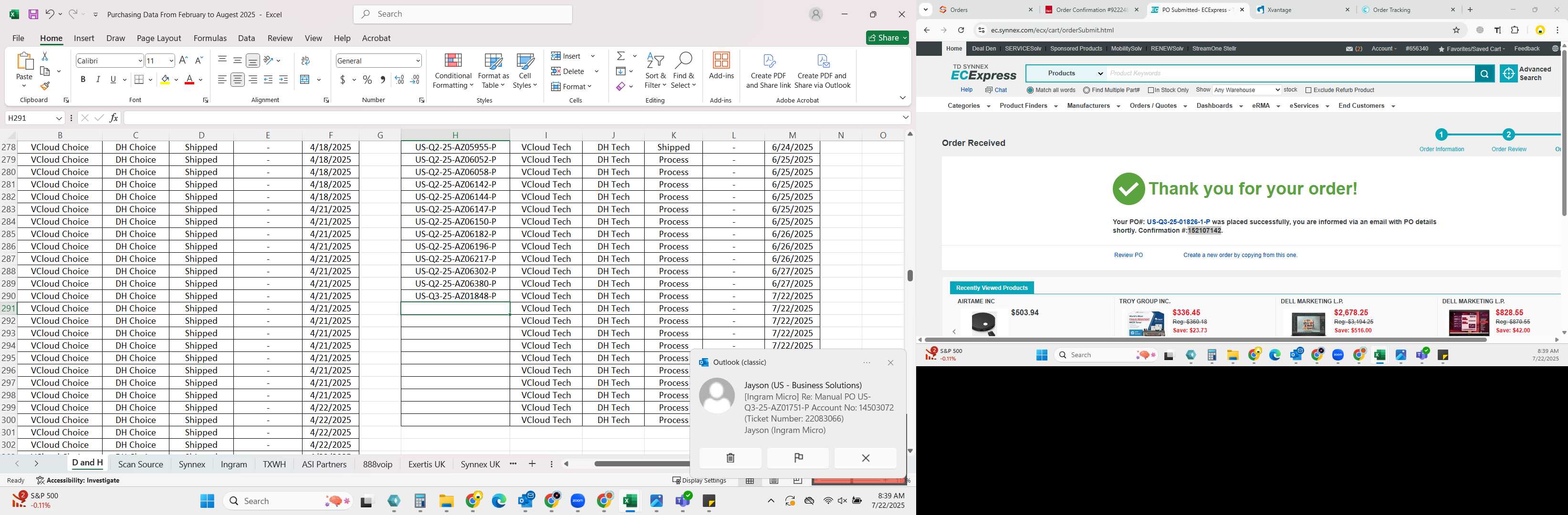Reload the browser page
The height and width of the screenshot is (515, 1568).
pyautogui.click(x=961, y=30)
